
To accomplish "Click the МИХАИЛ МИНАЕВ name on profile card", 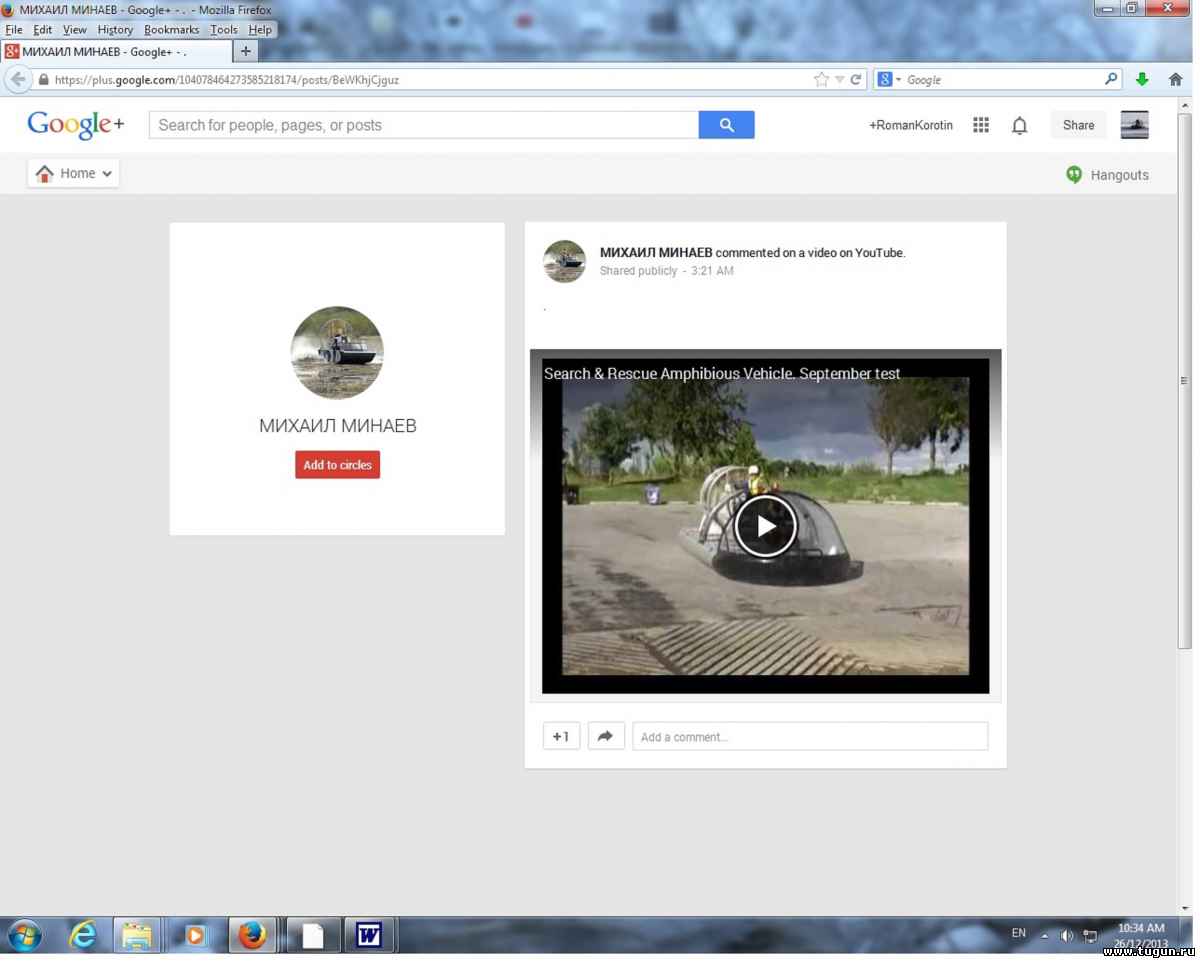I will coord(338,426).
